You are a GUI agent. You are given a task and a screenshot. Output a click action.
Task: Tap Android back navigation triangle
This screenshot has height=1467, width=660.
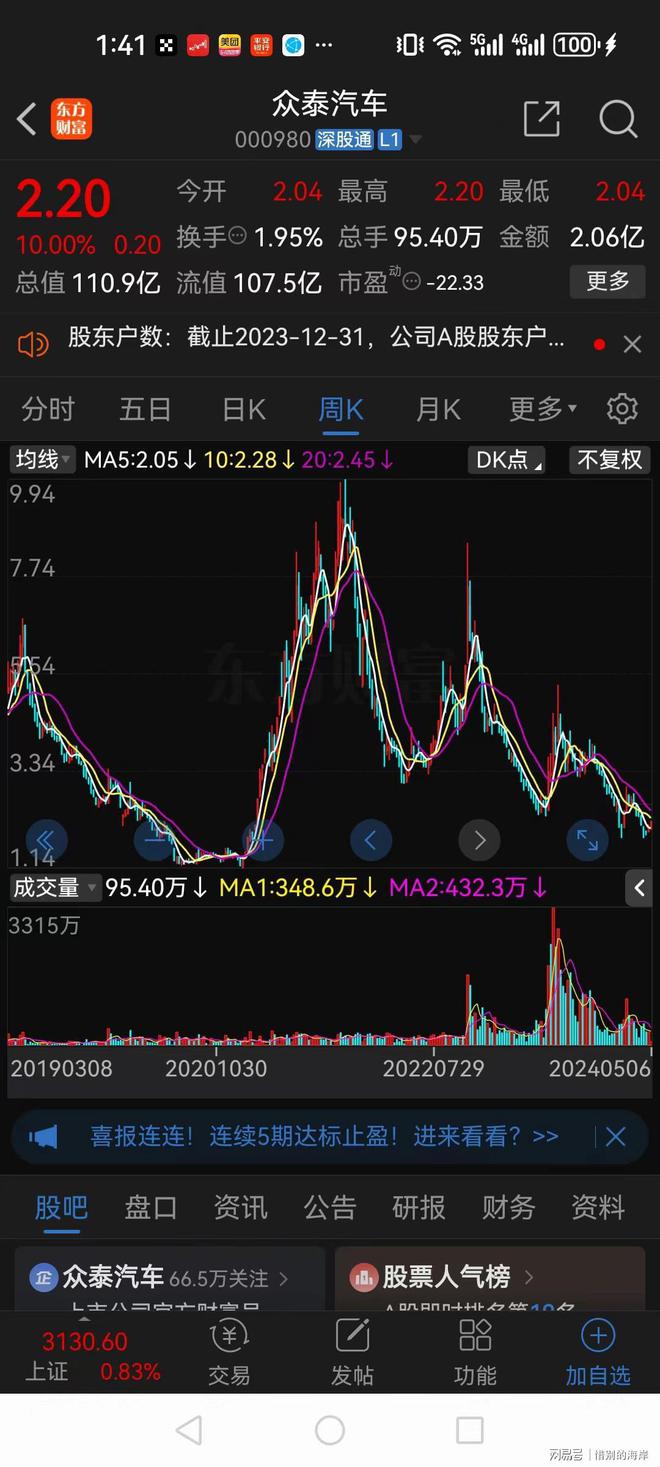pos(189,1430)
